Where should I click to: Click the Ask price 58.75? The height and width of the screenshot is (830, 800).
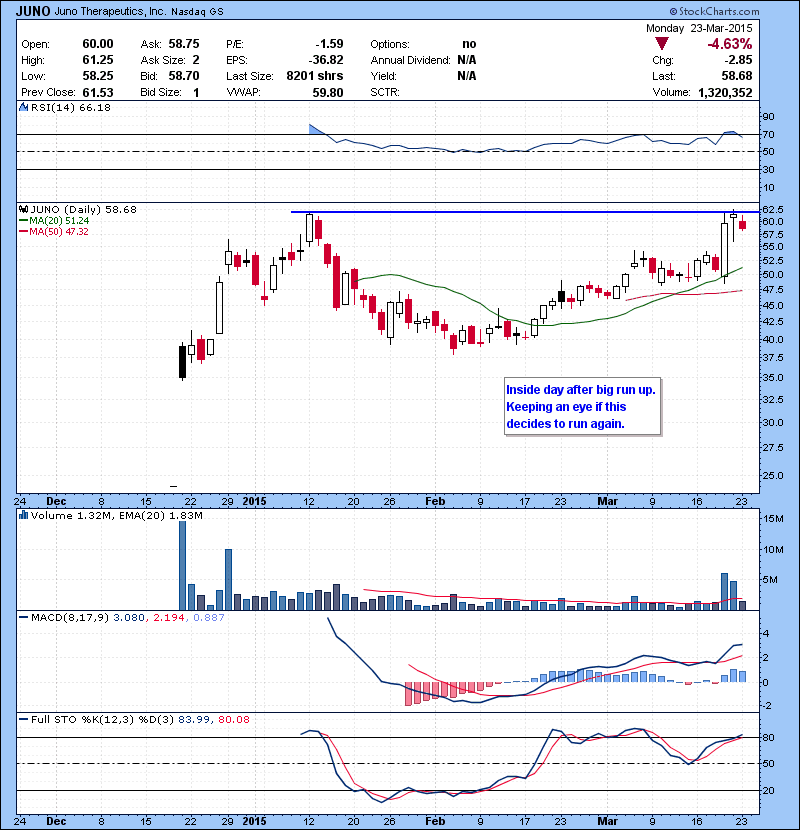click(184, 44)
